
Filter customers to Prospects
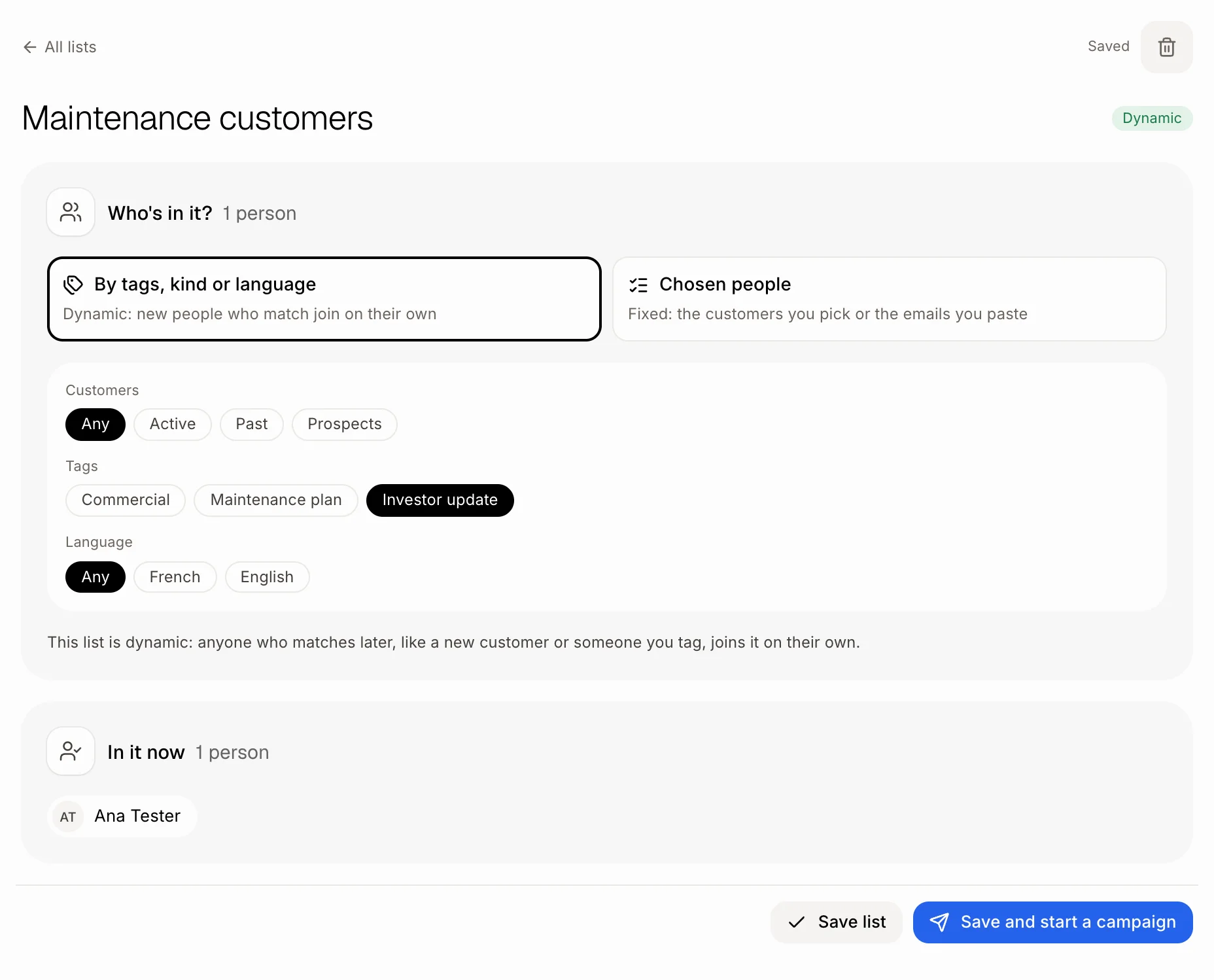pos(345,425)
